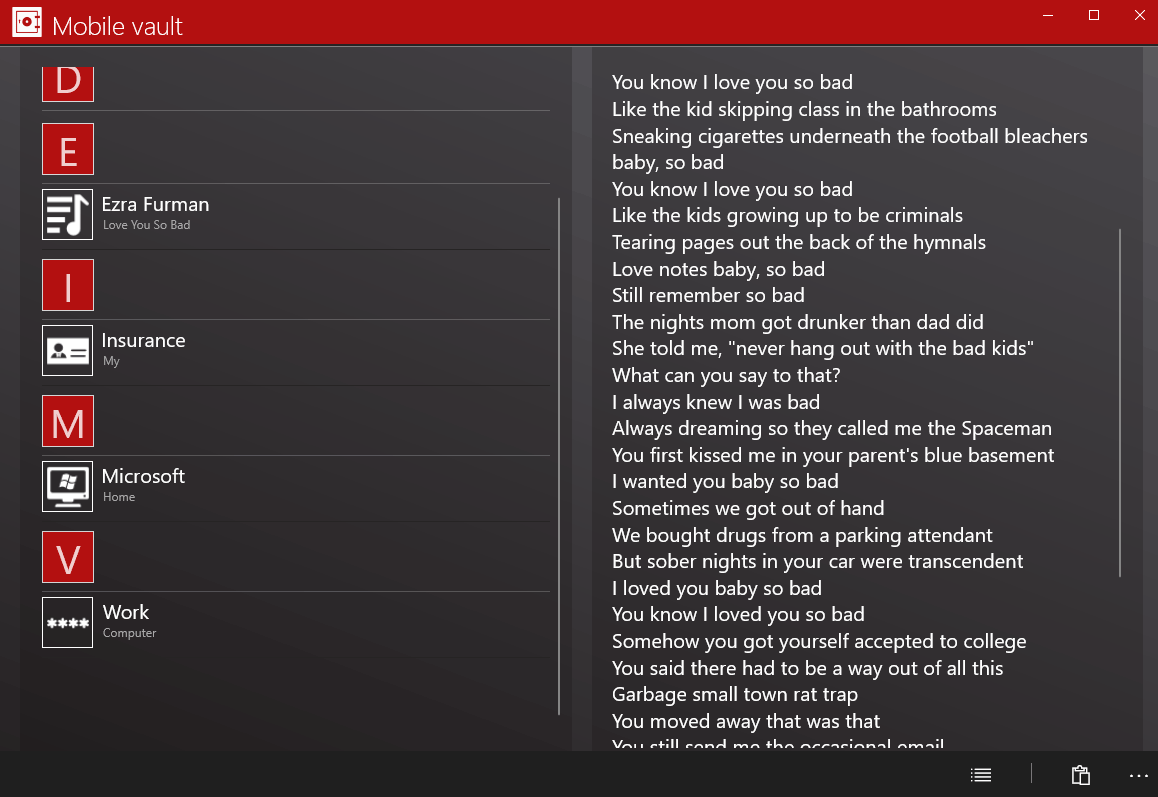Open the more options ellipsis menu
The width and height of the screenshot is (1158, 797).
1139,775
